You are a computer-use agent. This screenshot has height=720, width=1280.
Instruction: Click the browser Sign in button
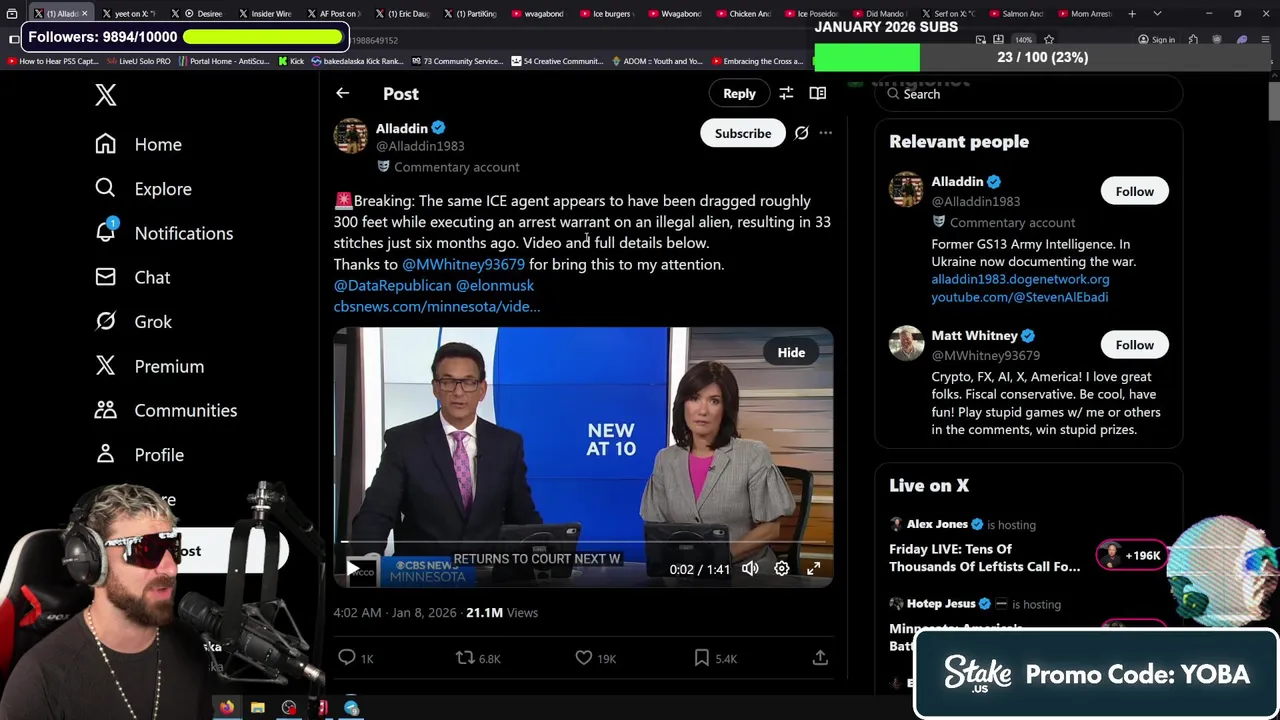click(1156, 40)
